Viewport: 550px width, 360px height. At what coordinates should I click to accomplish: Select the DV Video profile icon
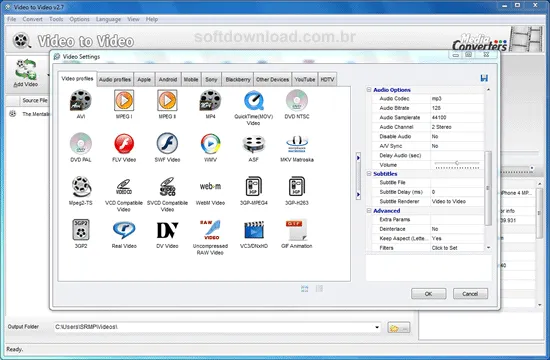[167, 230]
